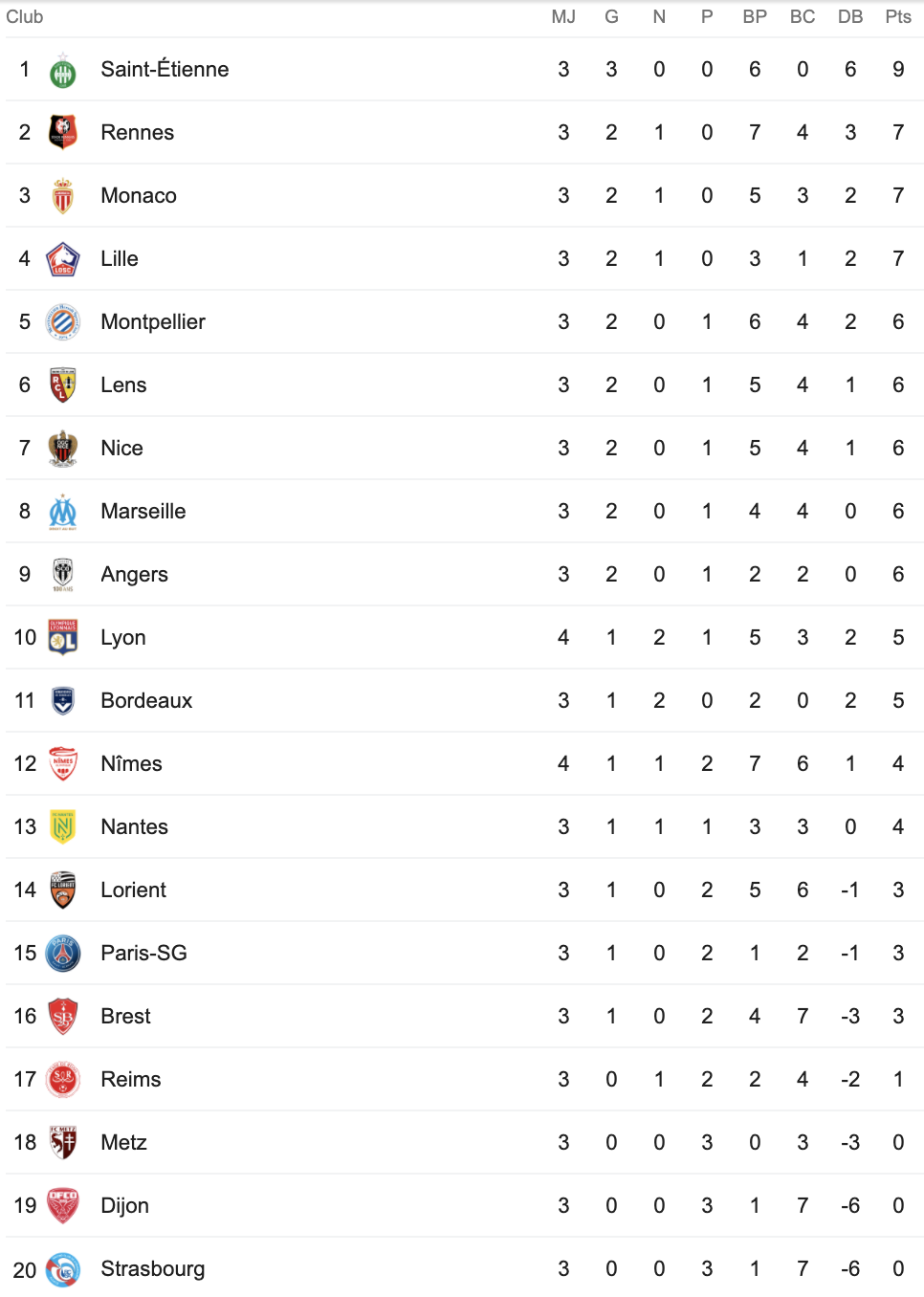Click the Strasbourg club logo
The image size is (924, 1297).
click(x=63, y=1269)
